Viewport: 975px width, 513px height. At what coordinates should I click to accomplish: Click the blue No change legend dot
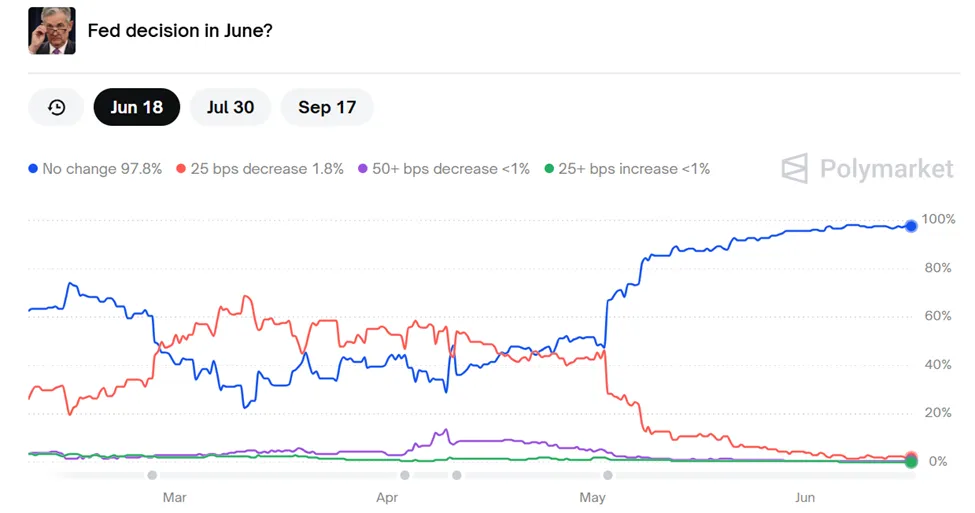coord(34,169)
